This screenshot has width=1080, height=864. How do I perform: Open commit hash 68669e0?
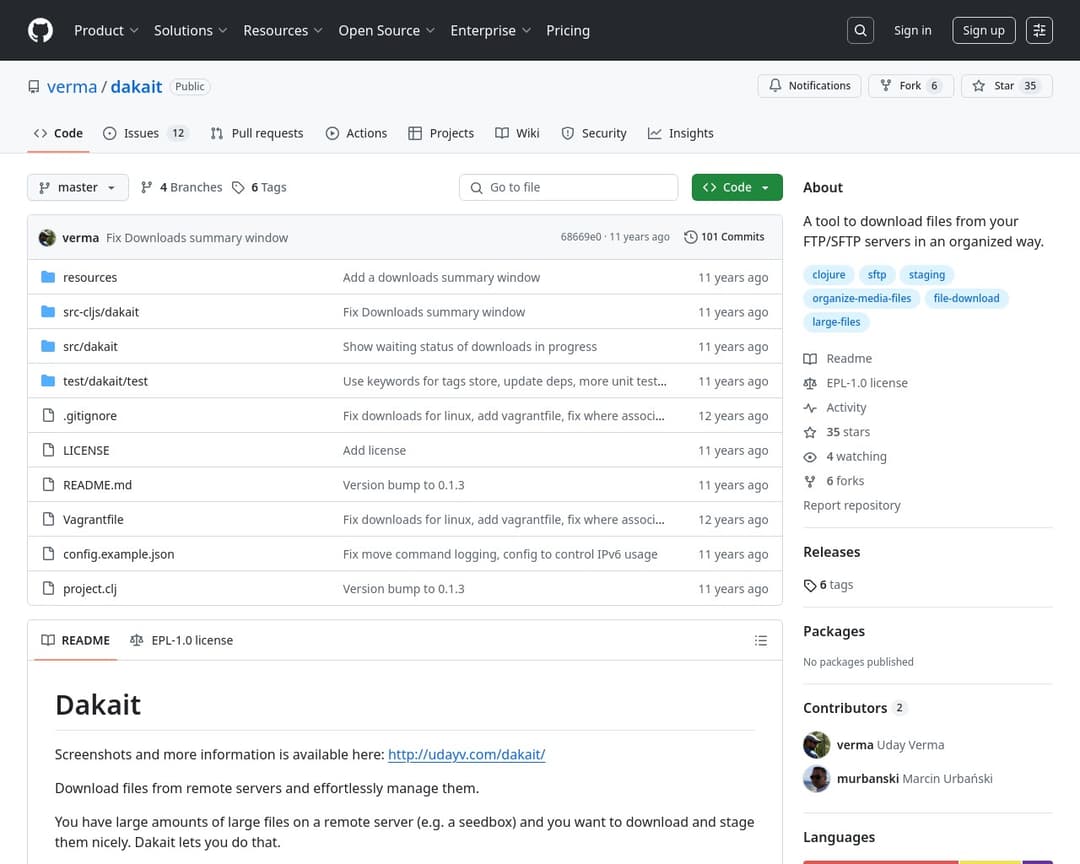click(581, 237)
